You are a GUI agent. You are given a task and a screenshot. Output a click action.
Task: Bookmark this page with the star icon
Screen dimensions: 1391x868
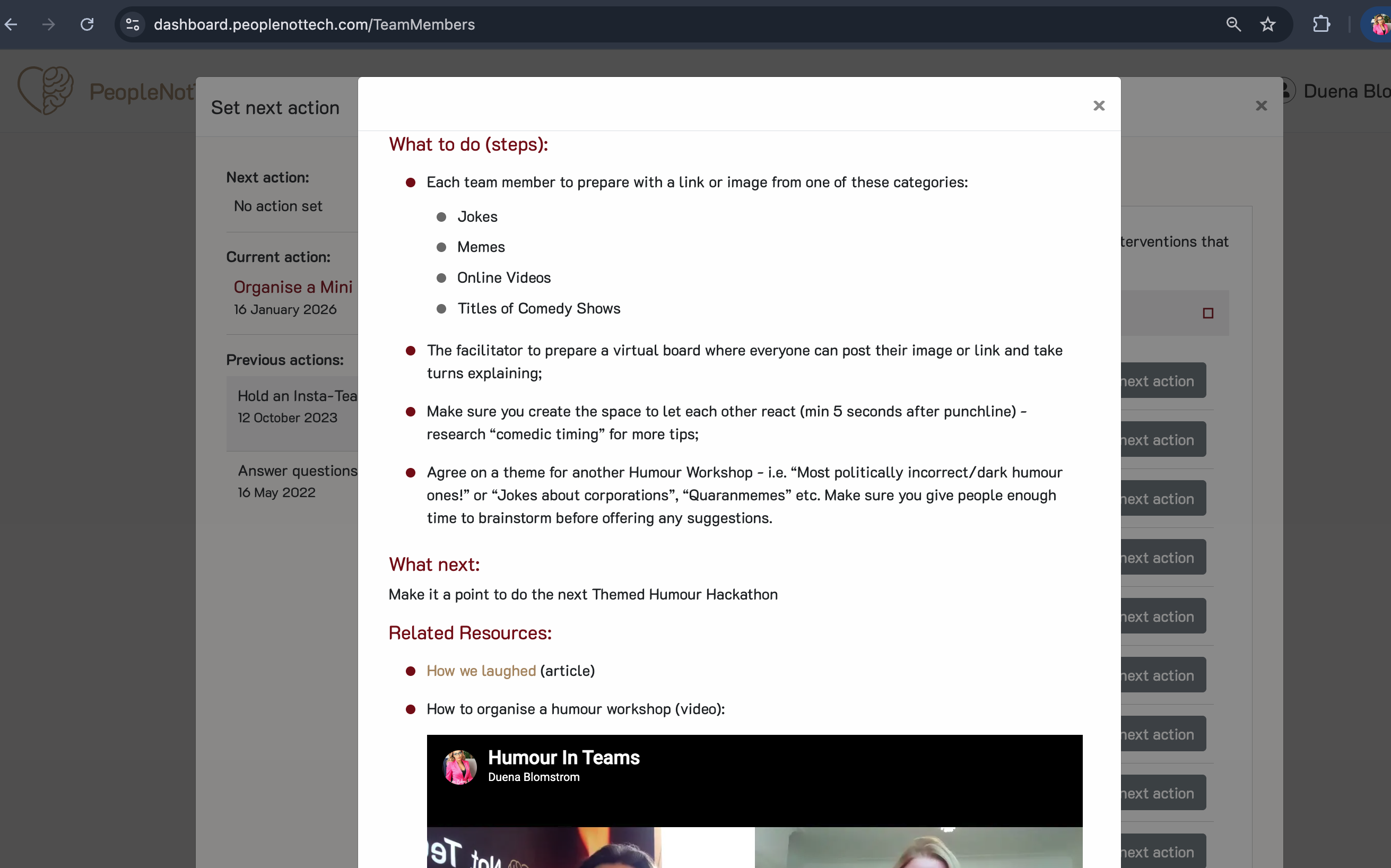[1267, 24]
